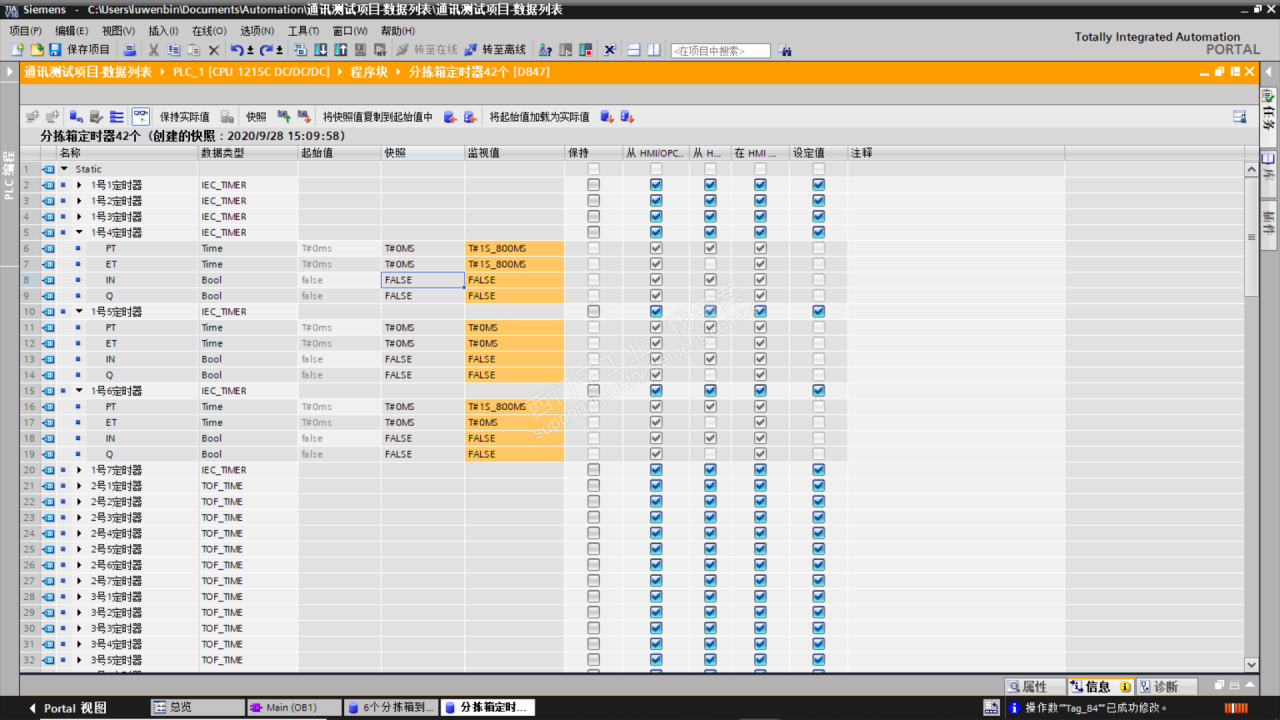Click the upload from device icon

click(x=340, y=49)
